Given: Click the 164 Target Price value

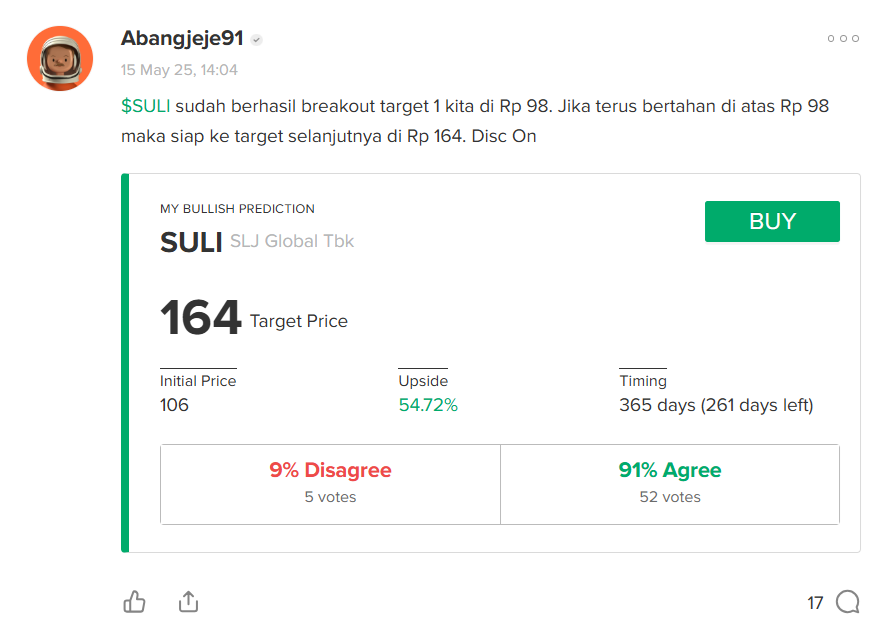Looking at the screenshot, I should click(x=201, y=318).
